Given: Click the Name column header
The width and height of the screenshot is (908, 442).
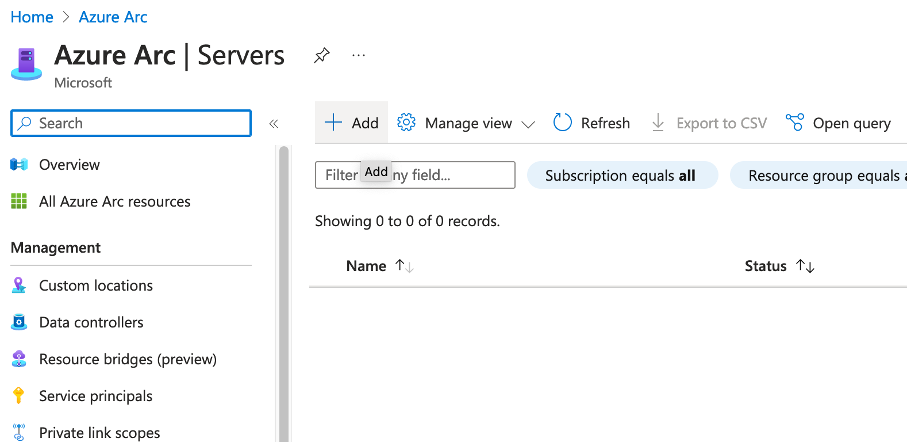Looking at the screenshot, I should tap(366, 266).
